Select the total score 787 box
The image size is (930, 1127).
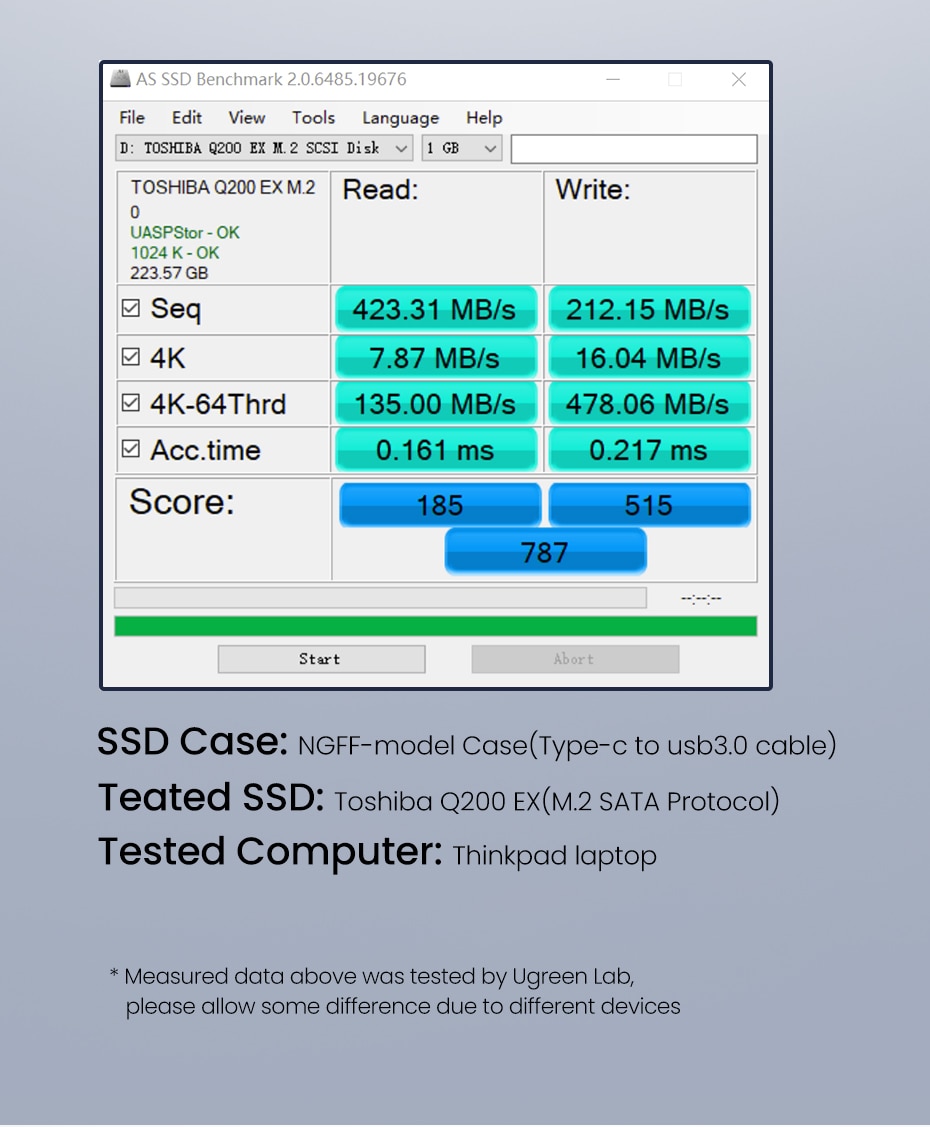click(x=545, y=552)
